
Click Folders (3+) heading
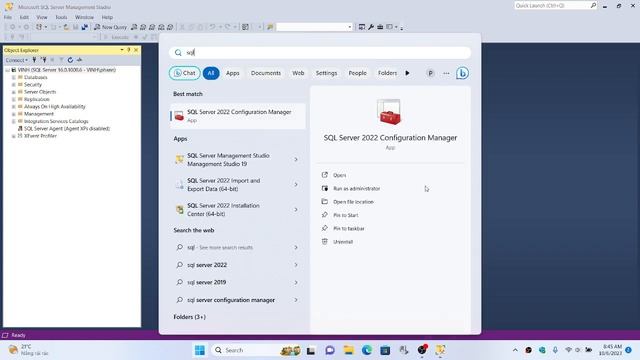click(189, 317)
